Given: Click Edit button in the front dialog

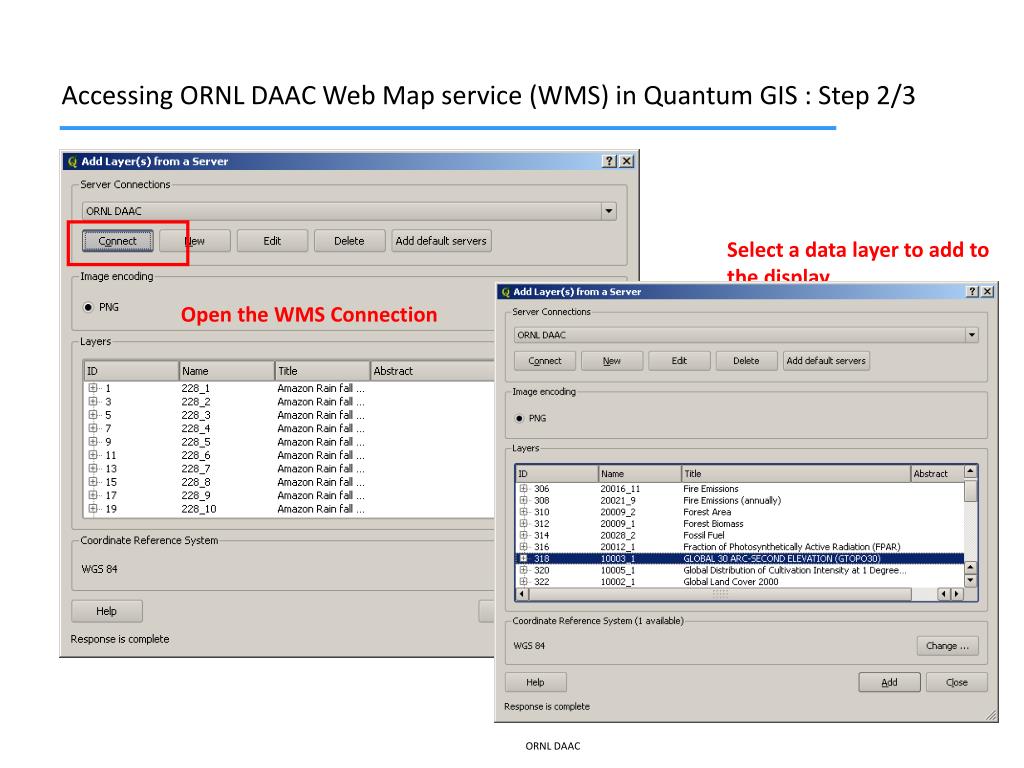Looking at the screenshot, I should click(679, 360).
